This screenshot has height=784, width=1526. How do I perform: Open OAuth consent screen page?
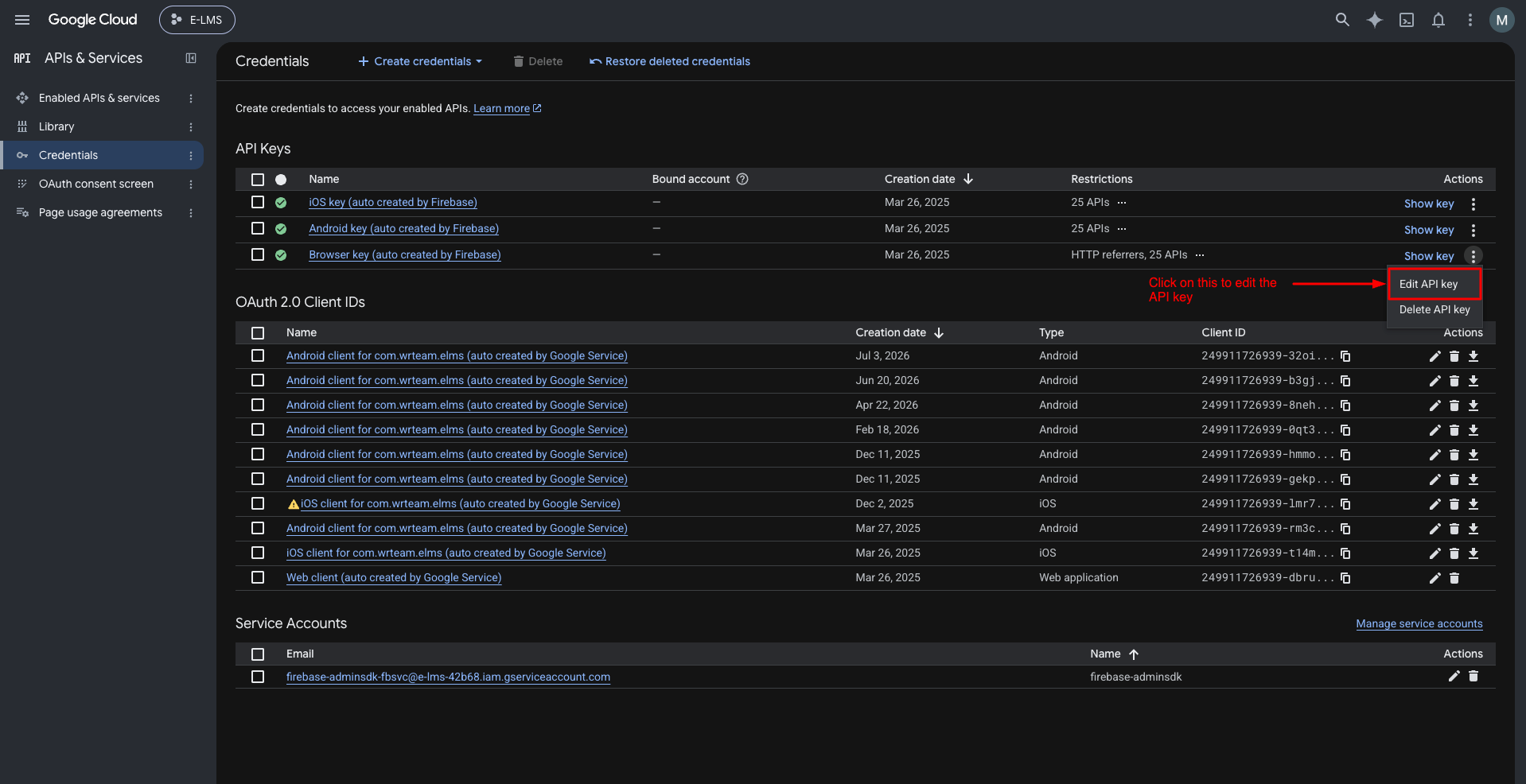click(x=96, y=184)
